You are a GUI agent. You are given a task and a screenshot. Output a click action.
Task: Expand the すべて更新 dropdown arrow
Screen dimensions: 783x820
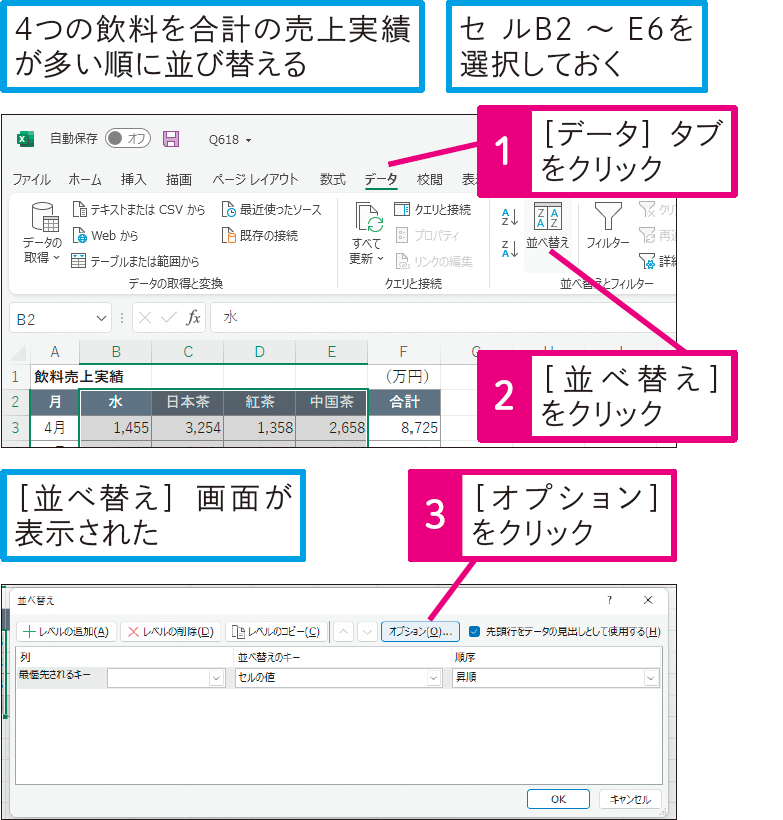pos(380,258)
